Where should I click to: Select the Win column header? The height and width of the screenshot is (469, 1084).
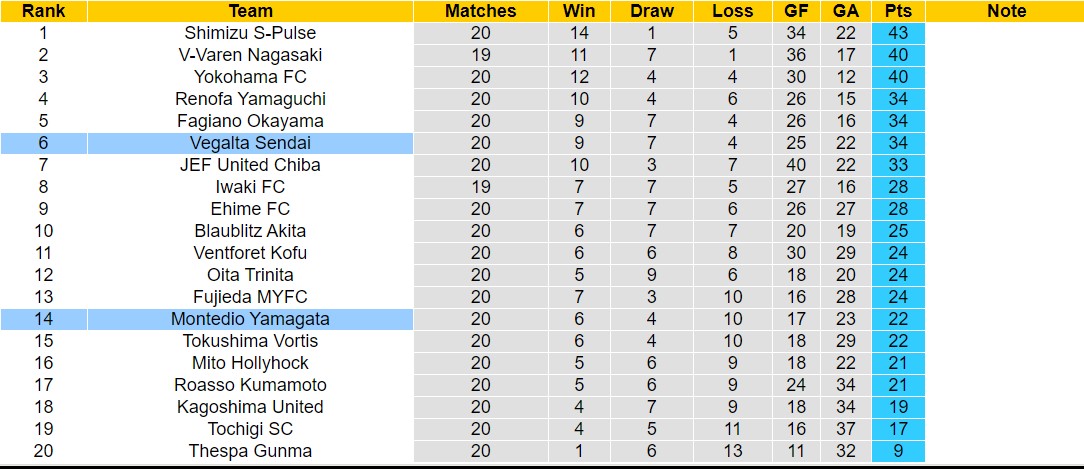(578, 11)
